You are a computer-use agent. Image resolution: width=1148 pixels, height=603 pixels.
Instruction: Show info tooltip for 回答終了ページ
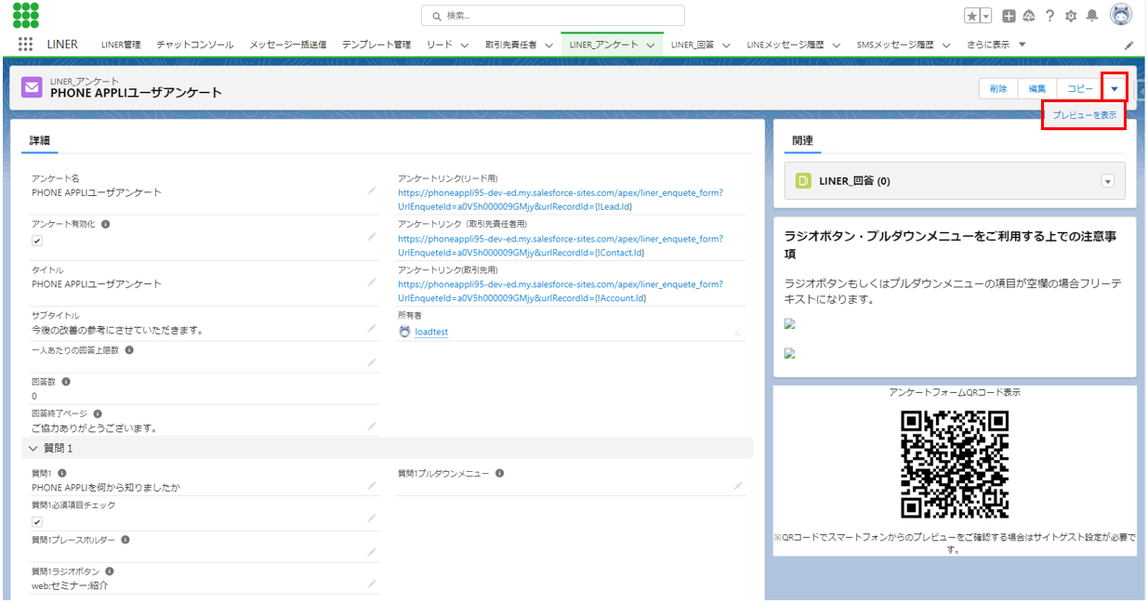(97, 413)
